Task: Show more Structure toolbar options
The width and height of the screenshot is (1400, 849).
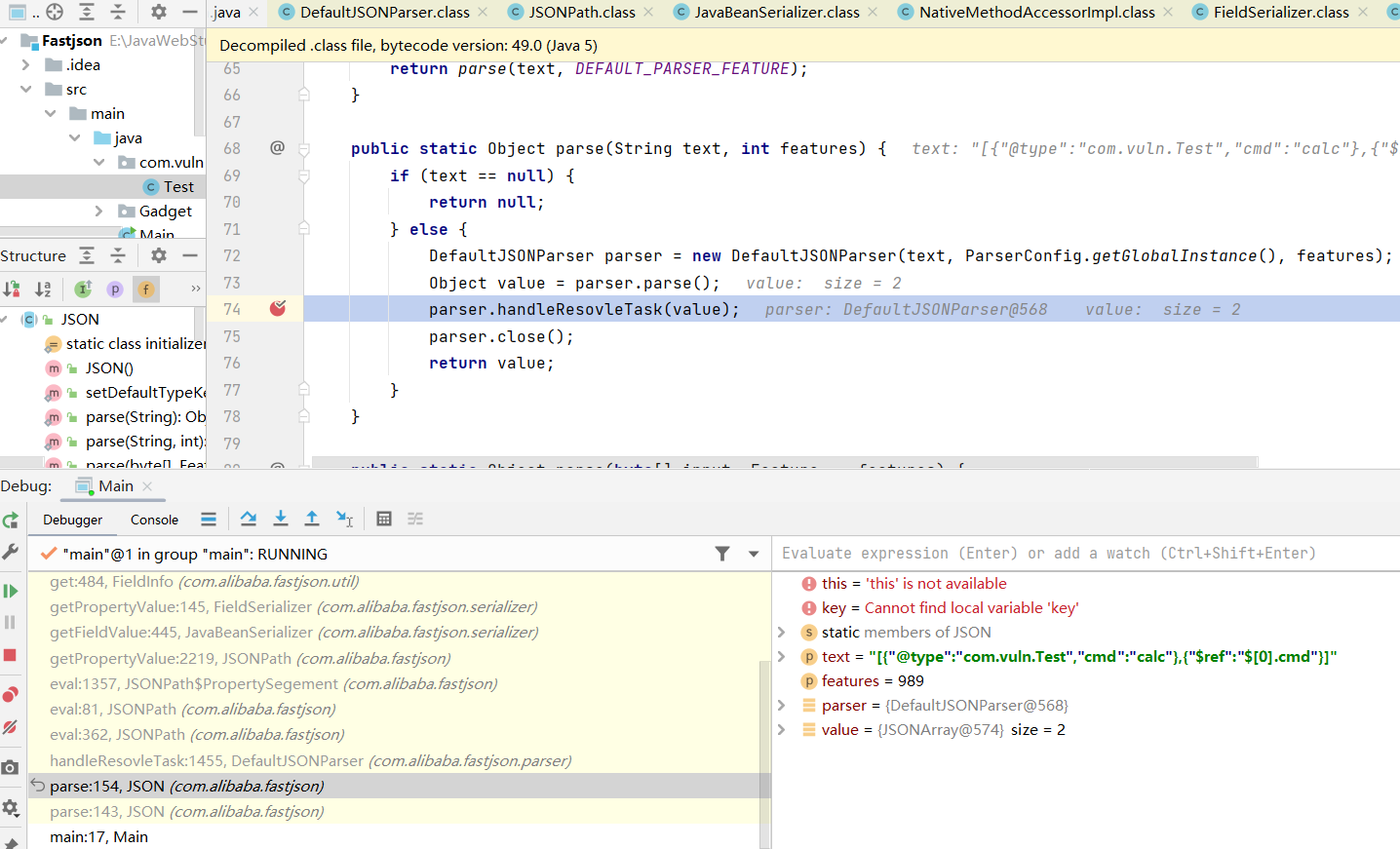Action: 196,289
